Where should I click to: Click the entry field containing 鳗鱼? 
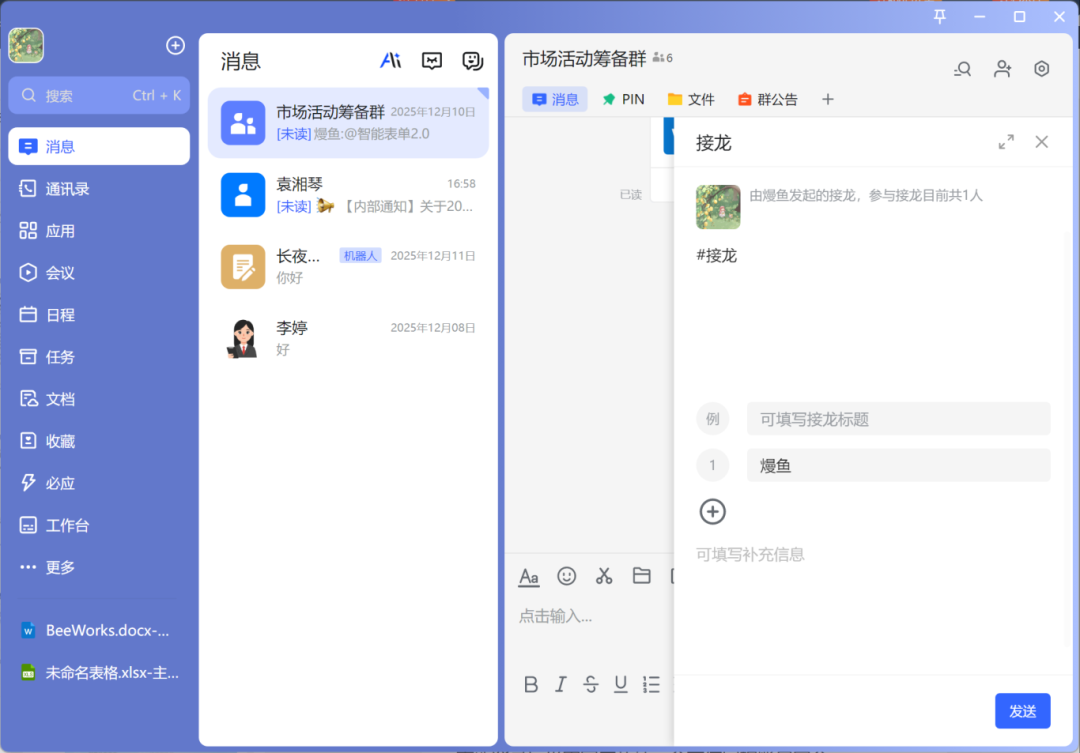898,466
